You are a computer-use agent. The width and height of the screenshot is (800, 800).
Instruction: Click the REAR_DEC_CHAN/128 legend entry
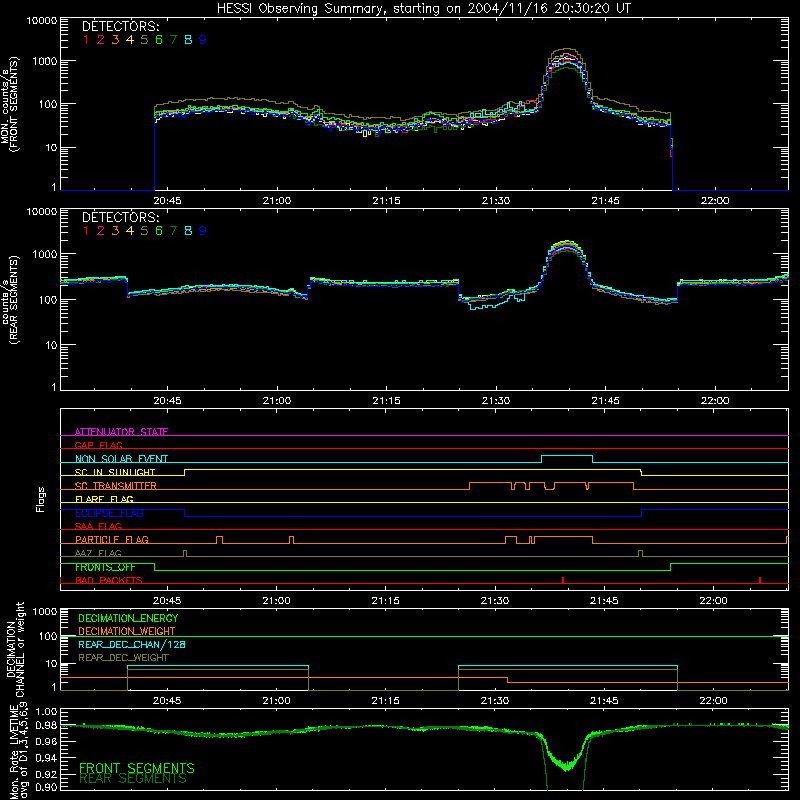(x=132, y=644)
